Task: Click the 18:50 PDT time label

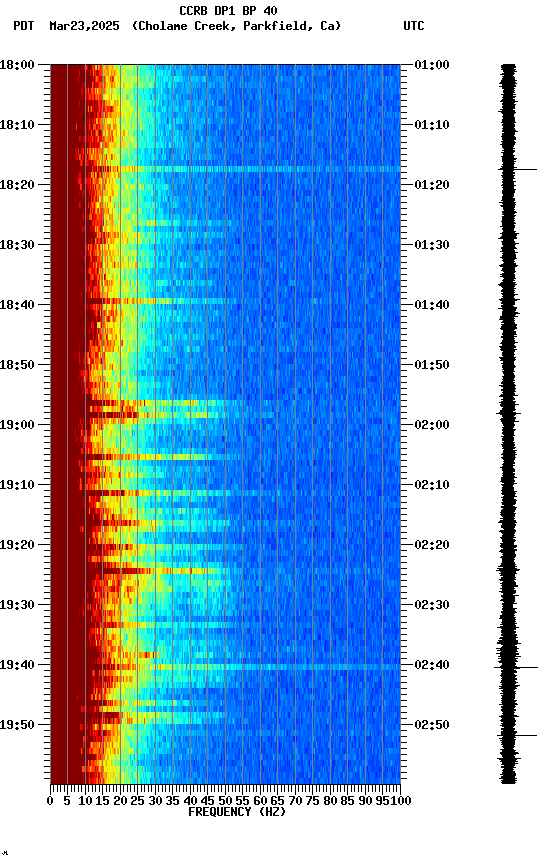Action: point(17,365)
